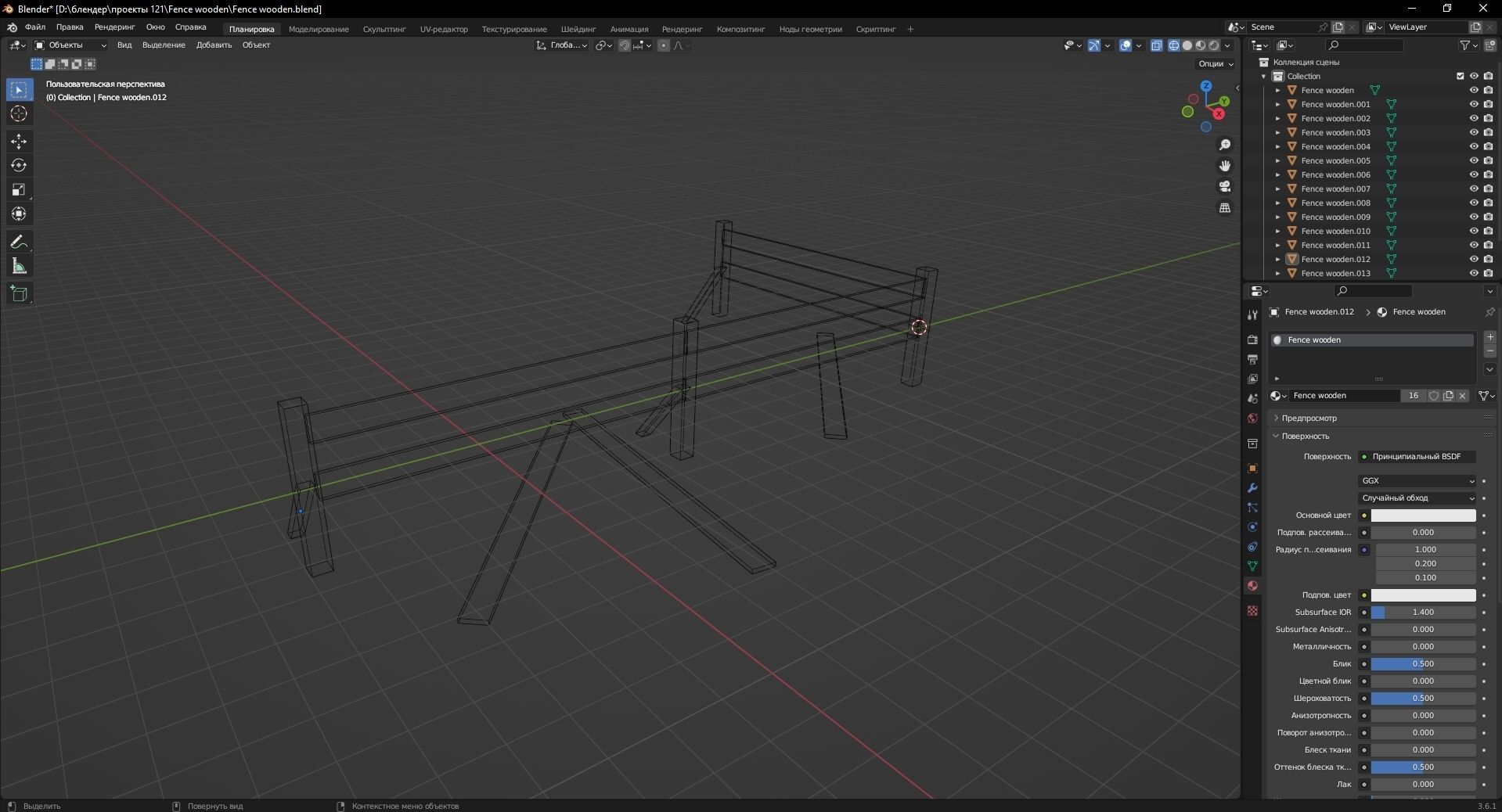The width and height of the screenshot is (1502, 812).
Task: Open the Опции dropdown
Action: 1215,64
